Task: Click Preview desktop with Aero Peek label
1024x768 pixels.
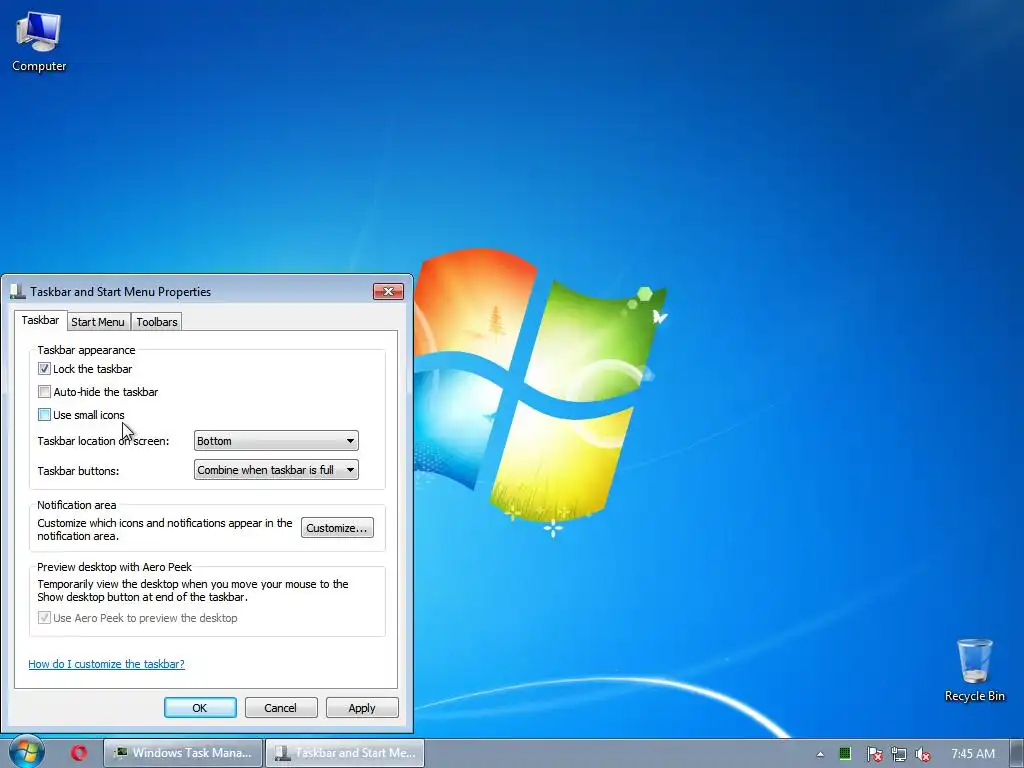Action: click(114, 567)
